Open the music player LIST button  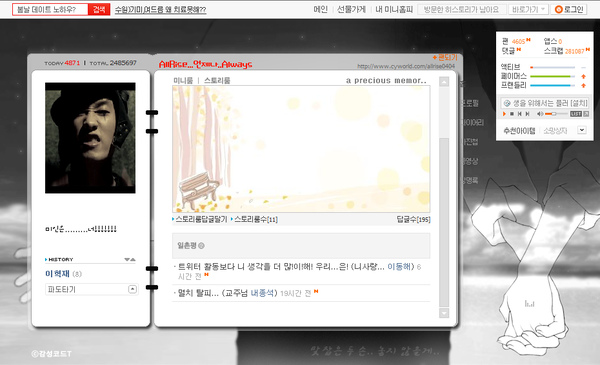coord(576,114)
